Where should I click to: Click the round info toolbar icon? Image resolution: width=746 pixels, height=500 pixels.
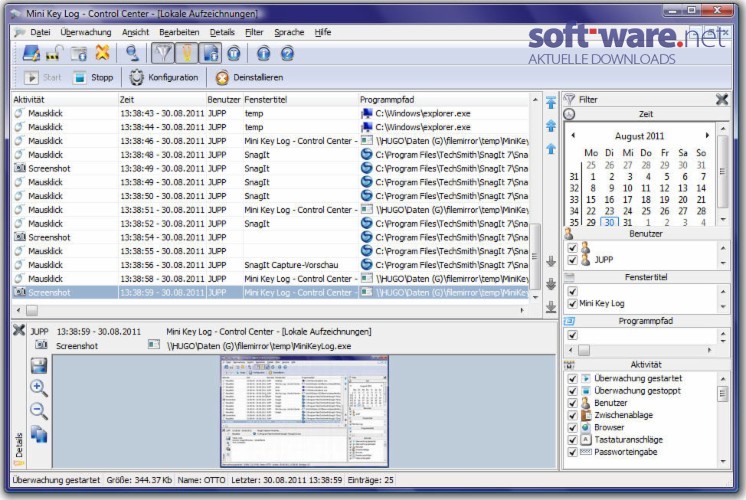[x=264, y=53]
